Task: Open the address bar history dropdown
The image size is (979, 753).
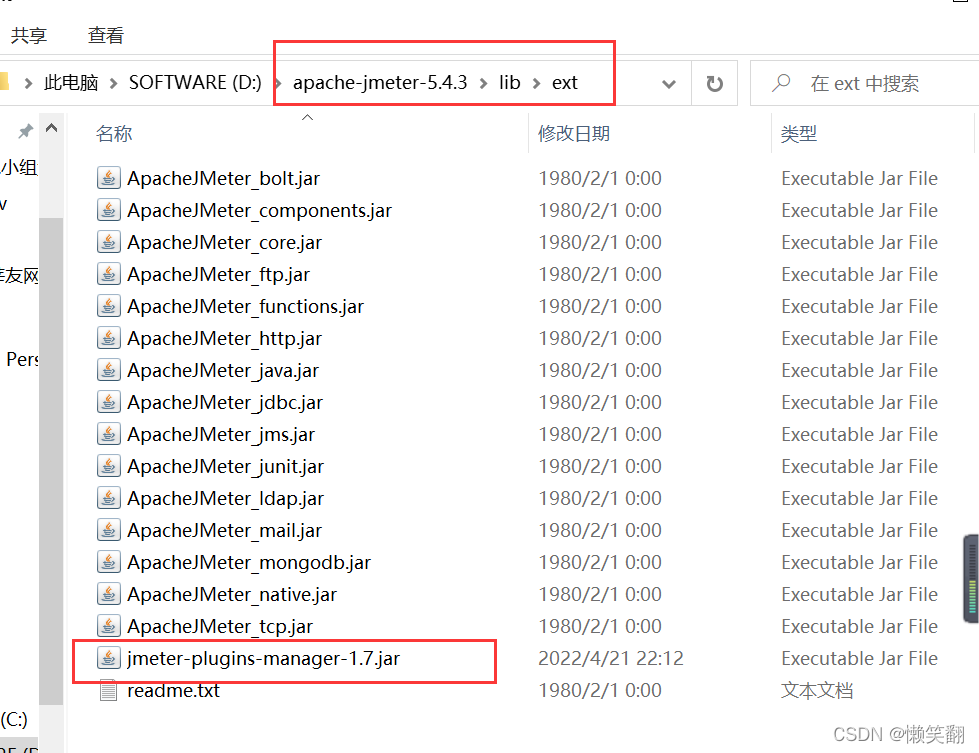Action: pos(669,84)
